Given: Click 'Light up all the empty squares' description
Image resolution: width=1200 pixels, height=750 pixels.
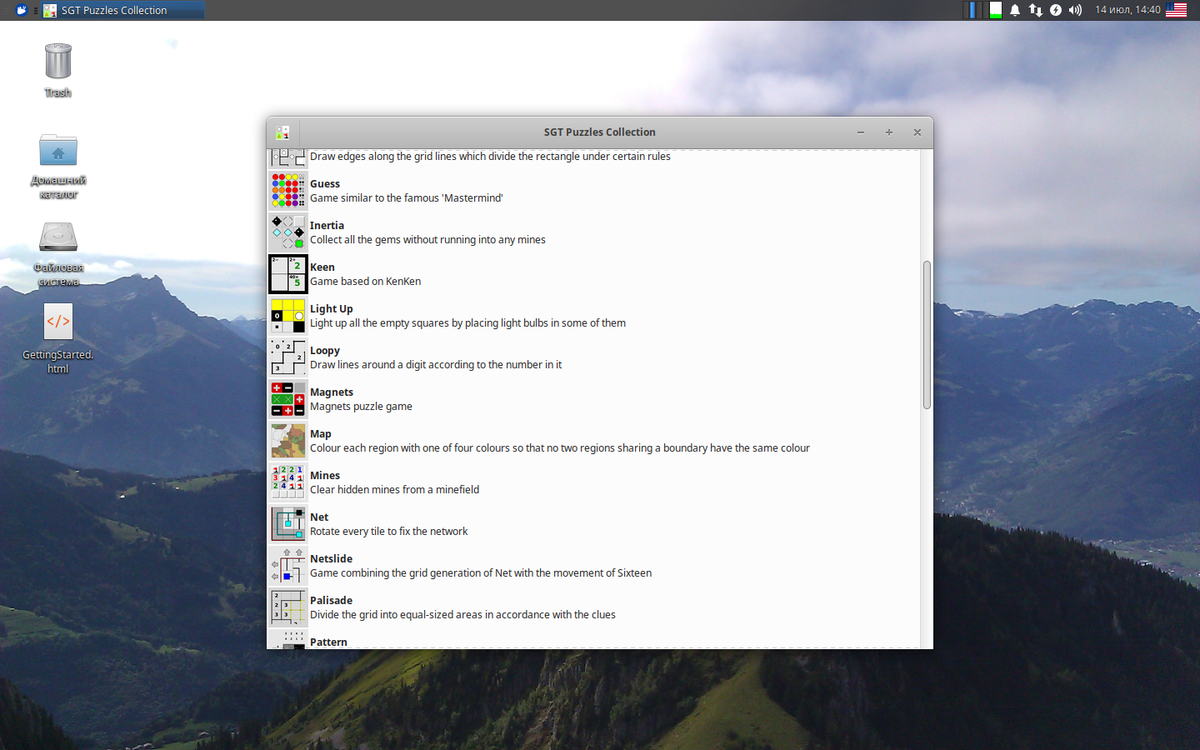Looking at the screenshot, I should (x=468, y=323).
